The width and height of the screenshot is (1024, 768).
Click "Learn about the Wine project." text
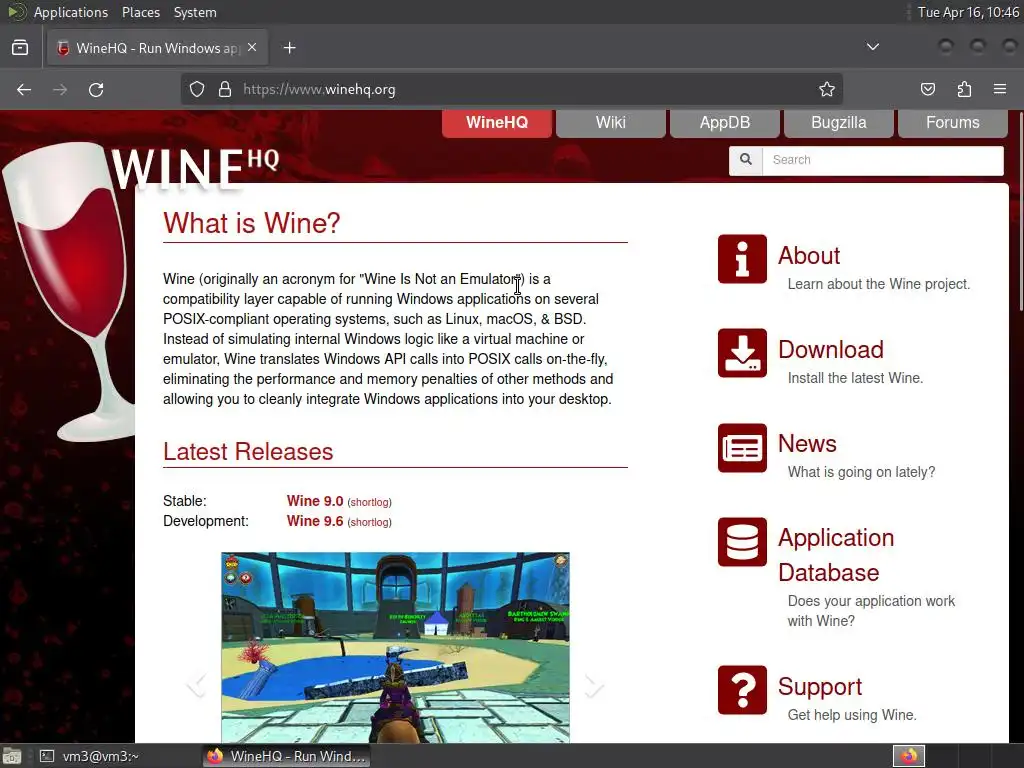click(x=878, y=284)
